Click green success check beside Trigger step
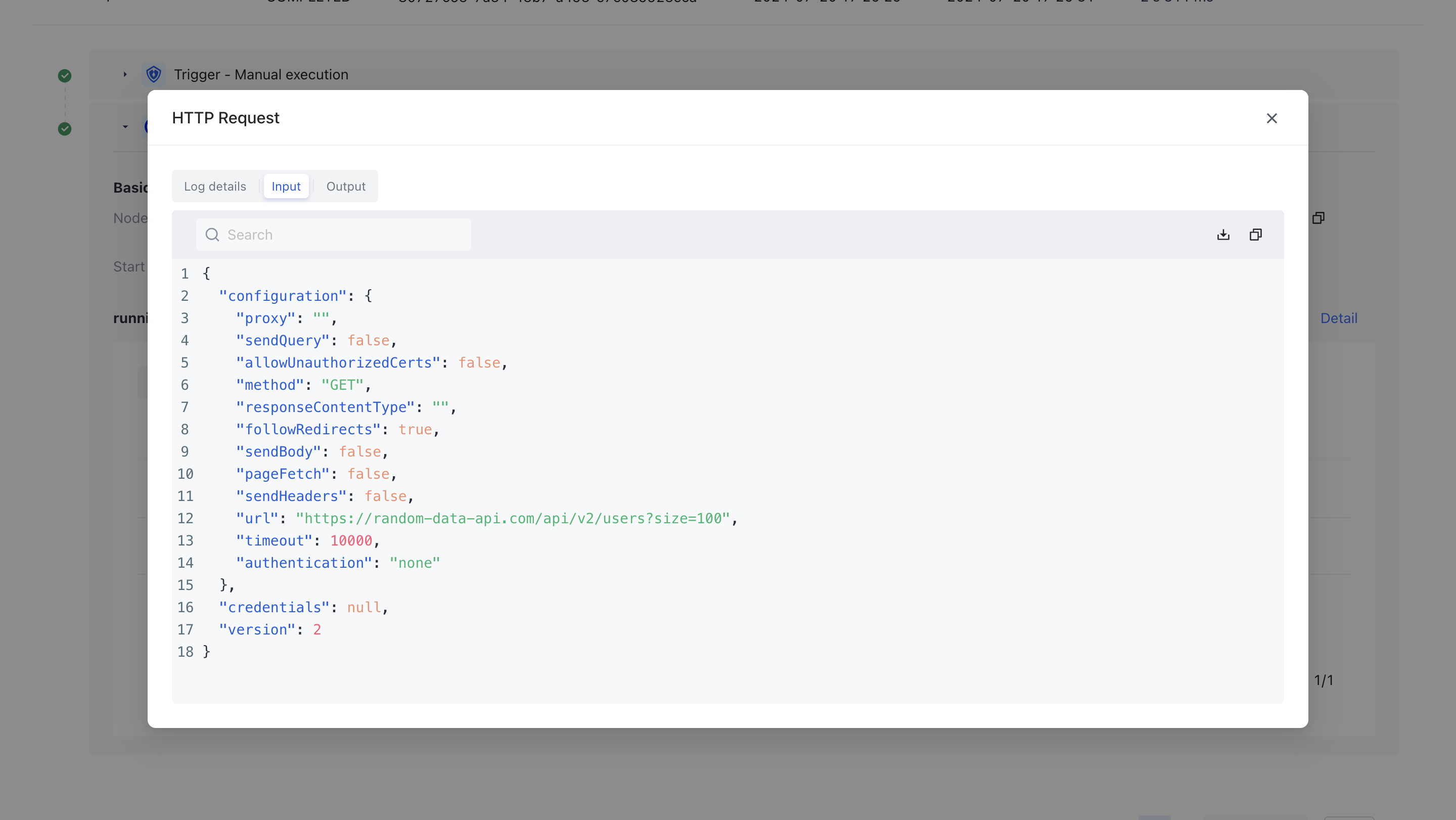 pyautogui.click(x=64, y=76)
